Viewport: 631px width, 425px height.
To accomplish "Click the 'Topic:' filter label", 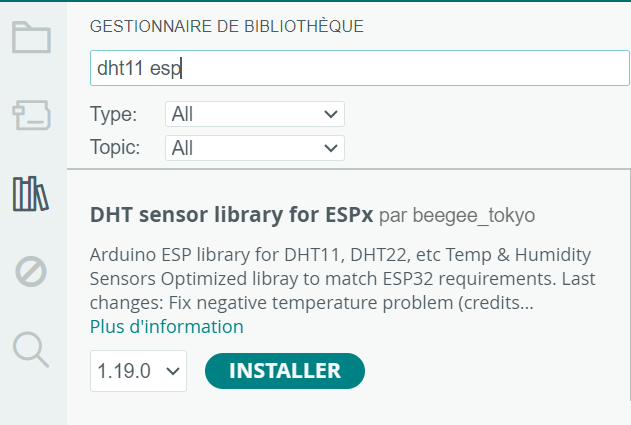I will tap(115, 148).
